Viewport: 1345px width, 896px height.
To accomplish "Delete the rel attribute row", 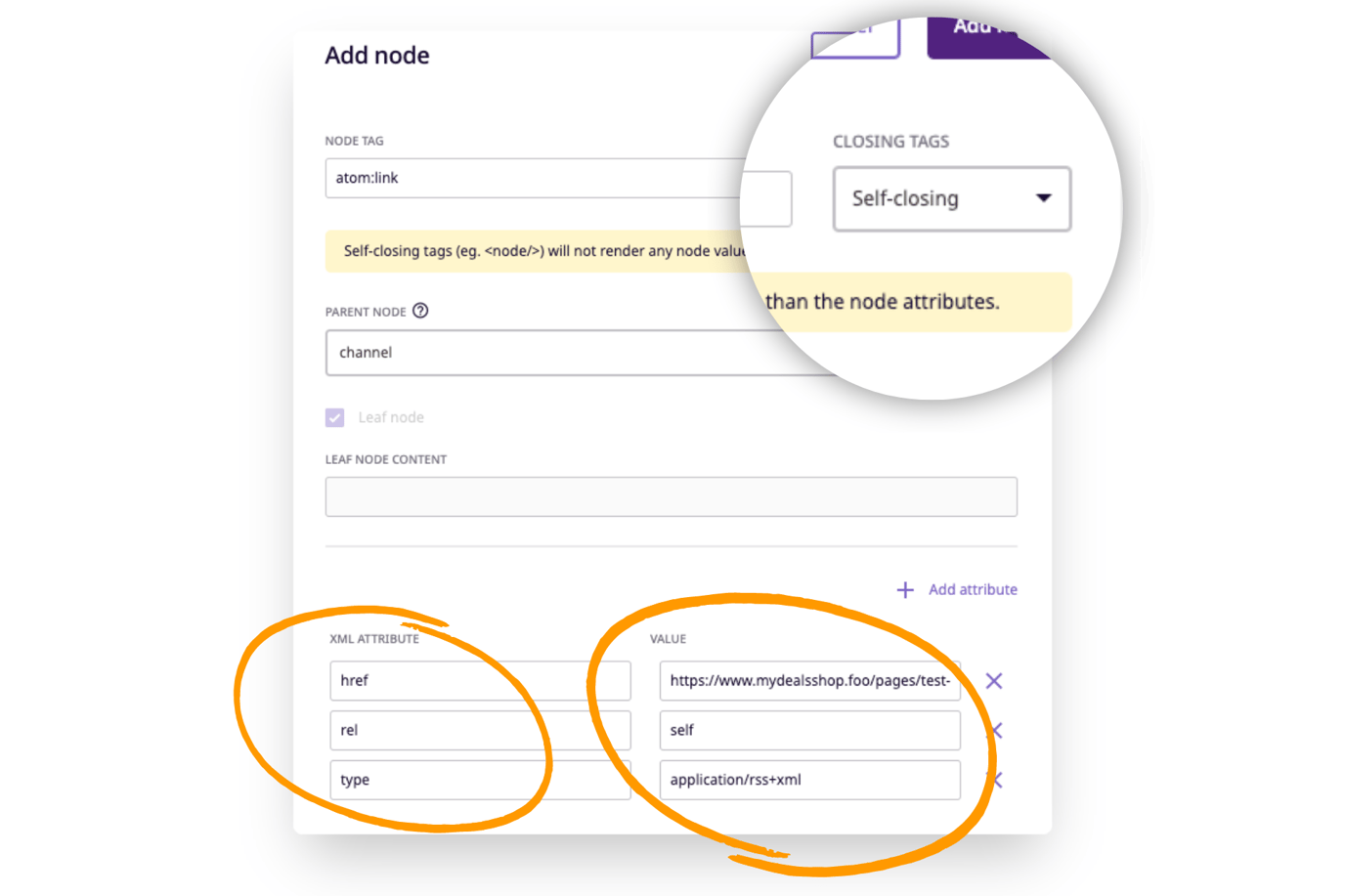I will tap(997, 731).
